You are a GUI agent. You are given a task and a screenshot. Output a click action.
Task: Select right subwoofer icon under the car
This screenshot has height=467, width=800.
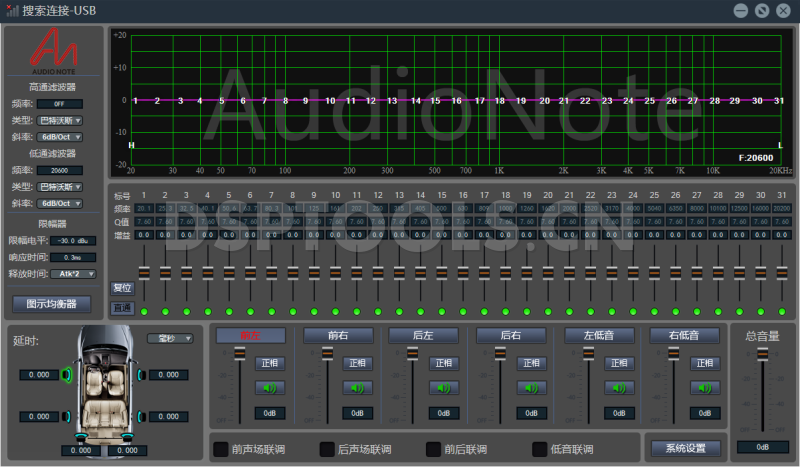coord(127,436)
